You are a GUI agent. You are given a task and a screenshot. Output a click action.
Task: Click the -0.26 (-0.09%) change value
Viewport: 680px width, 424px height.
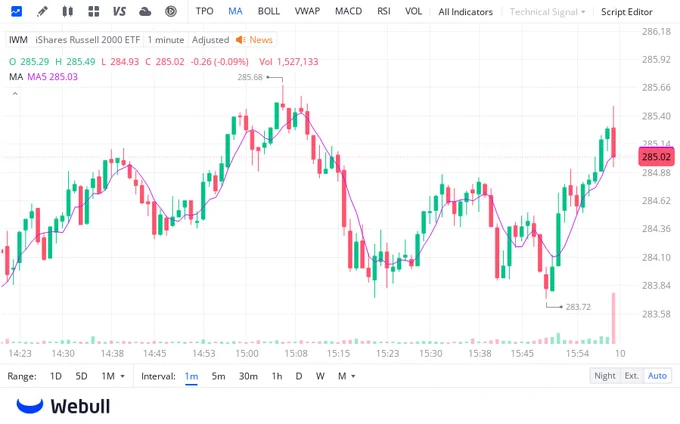[219, 62]
